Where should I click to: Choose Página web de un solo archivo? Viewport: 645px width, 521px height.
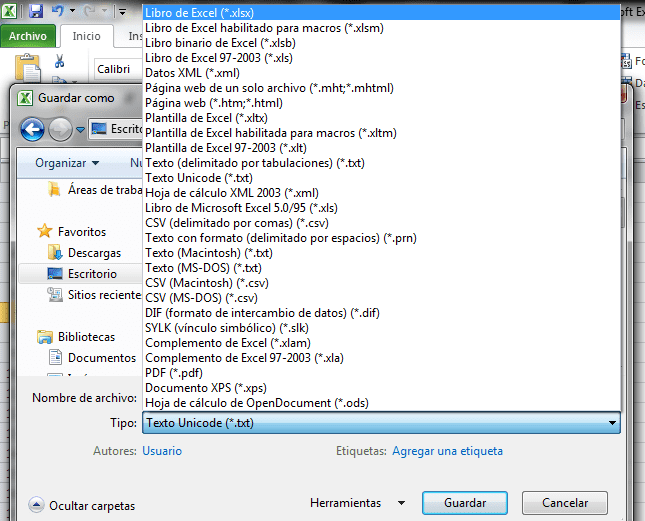click(x=381, y=88)
